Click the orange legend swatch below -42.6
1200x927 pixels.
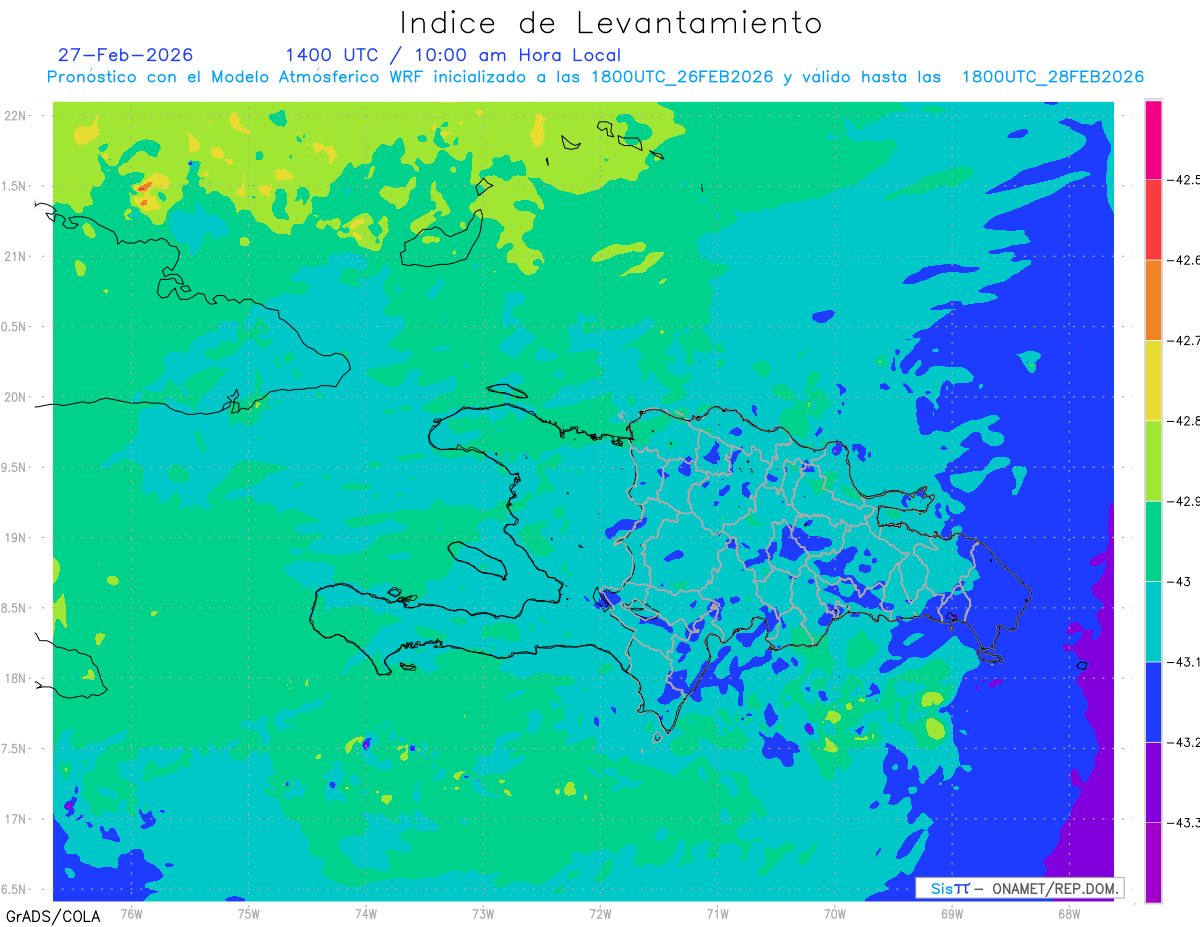pyautogui.click(x=1153, y=300)
